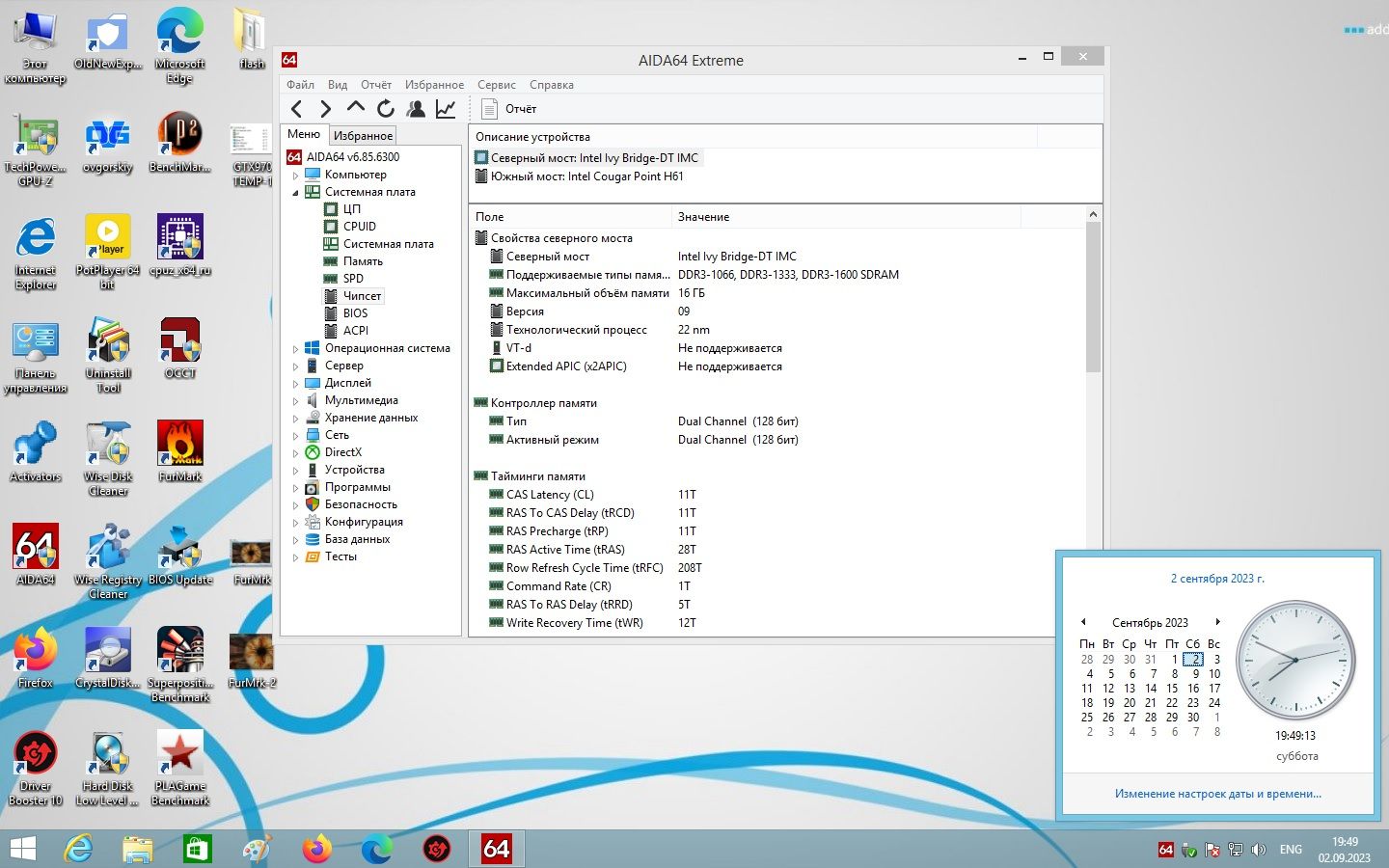Viewport: 1389px width, 868px height.
Task: Open the Справка menu
Action: 551,85
